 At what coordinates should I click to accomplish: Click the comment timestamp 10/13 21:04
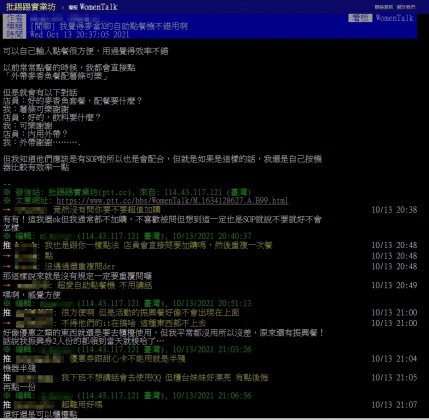[x=394, y=359]
